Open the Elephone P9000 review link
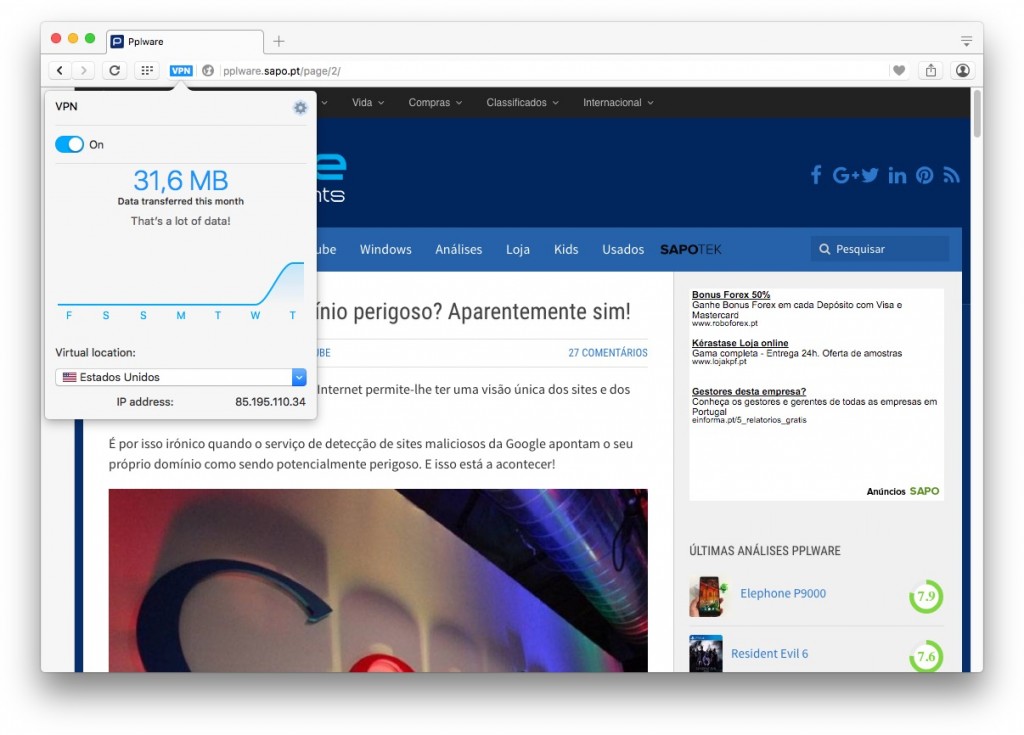The height and width of the screenshot is (735, 1024). coord(782,594)
